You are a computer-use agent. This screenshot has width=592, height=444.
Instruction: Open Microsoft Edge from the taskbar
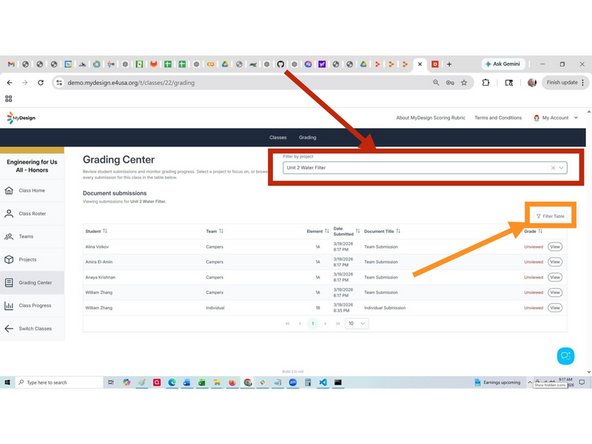click(172, 382)
